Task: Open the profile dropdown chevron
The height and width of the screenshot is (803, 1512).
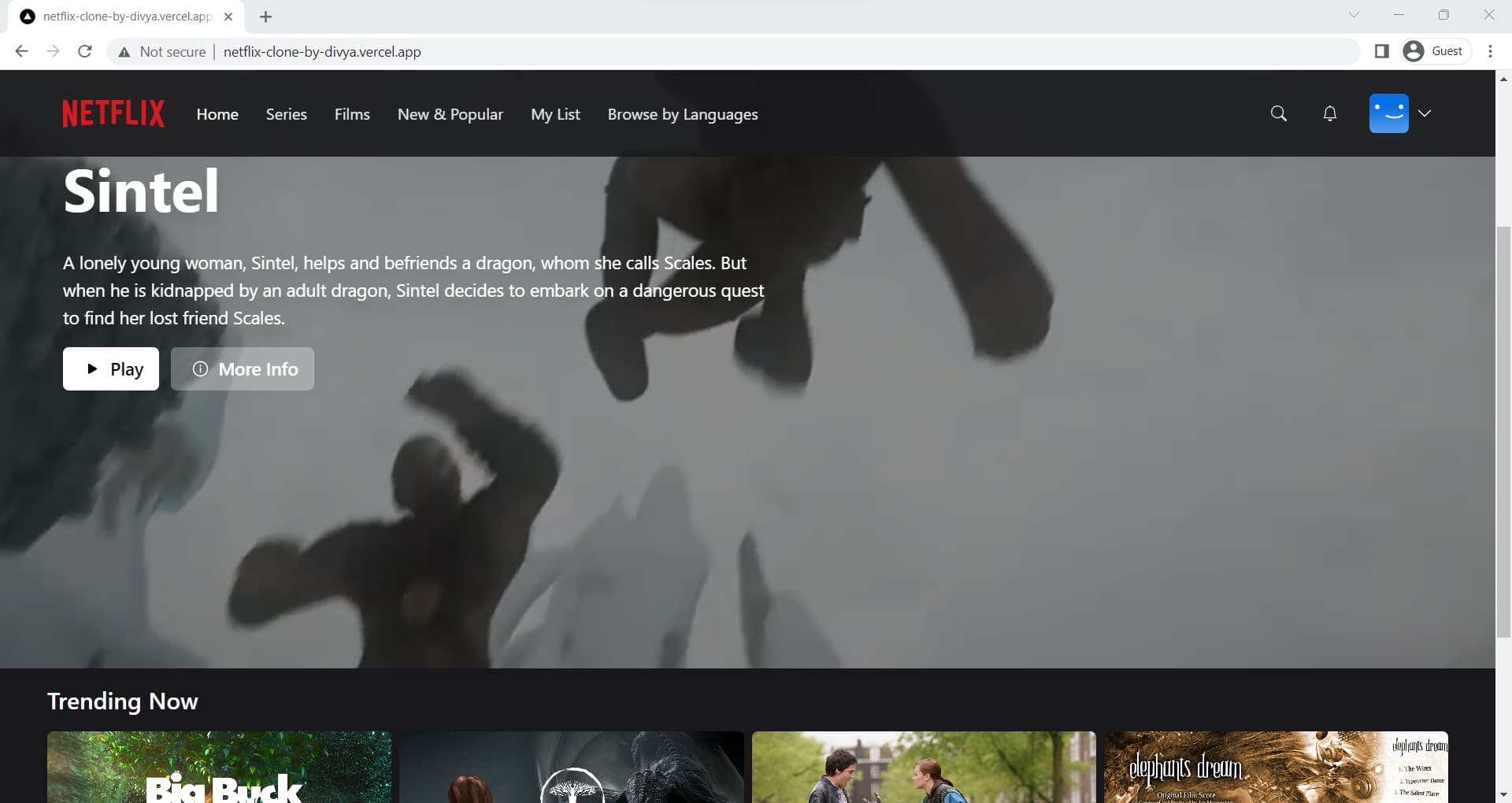Action: tap(1425, 113)
